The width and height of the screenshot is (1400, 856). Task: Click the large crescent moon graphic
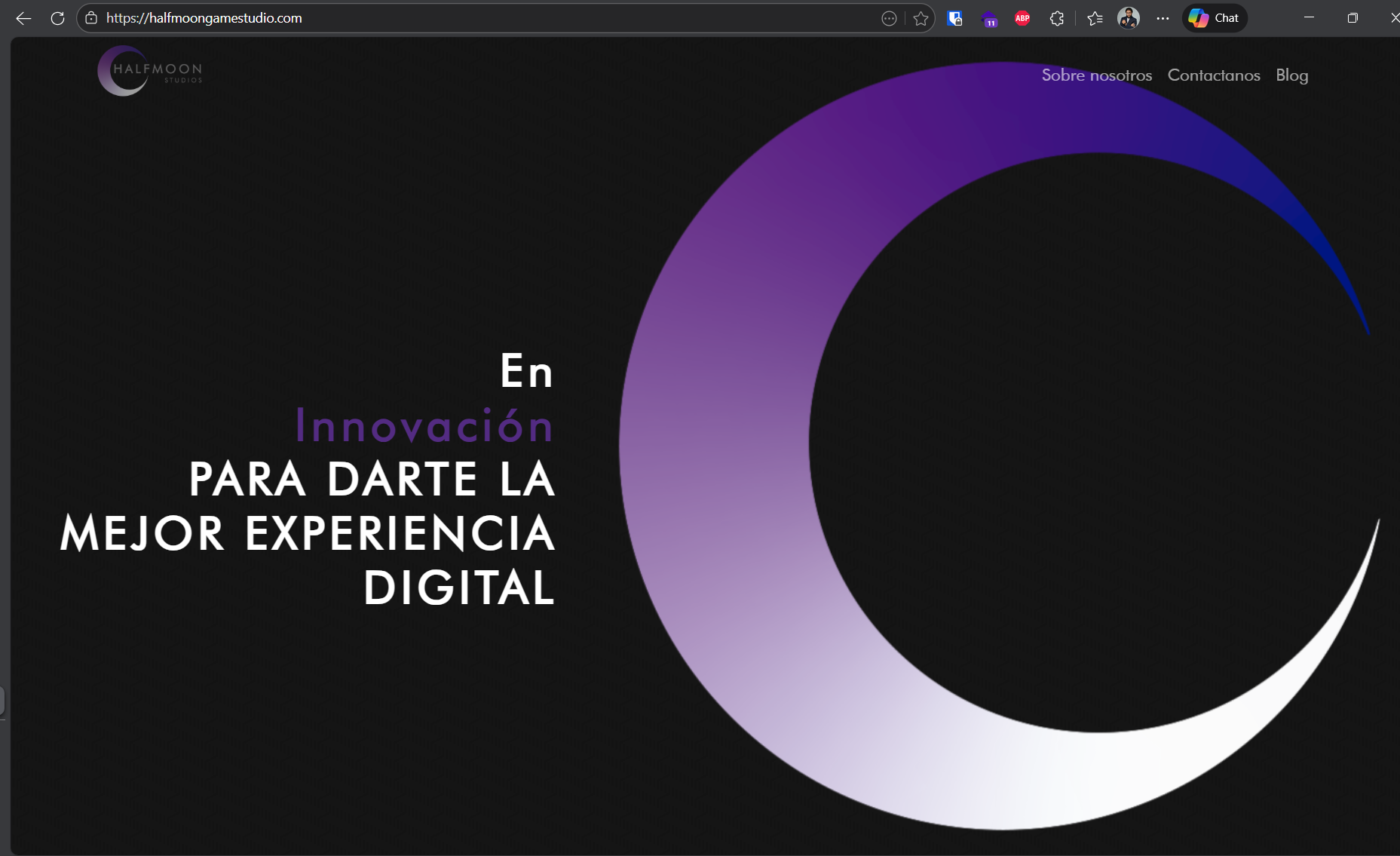(716, 453)
